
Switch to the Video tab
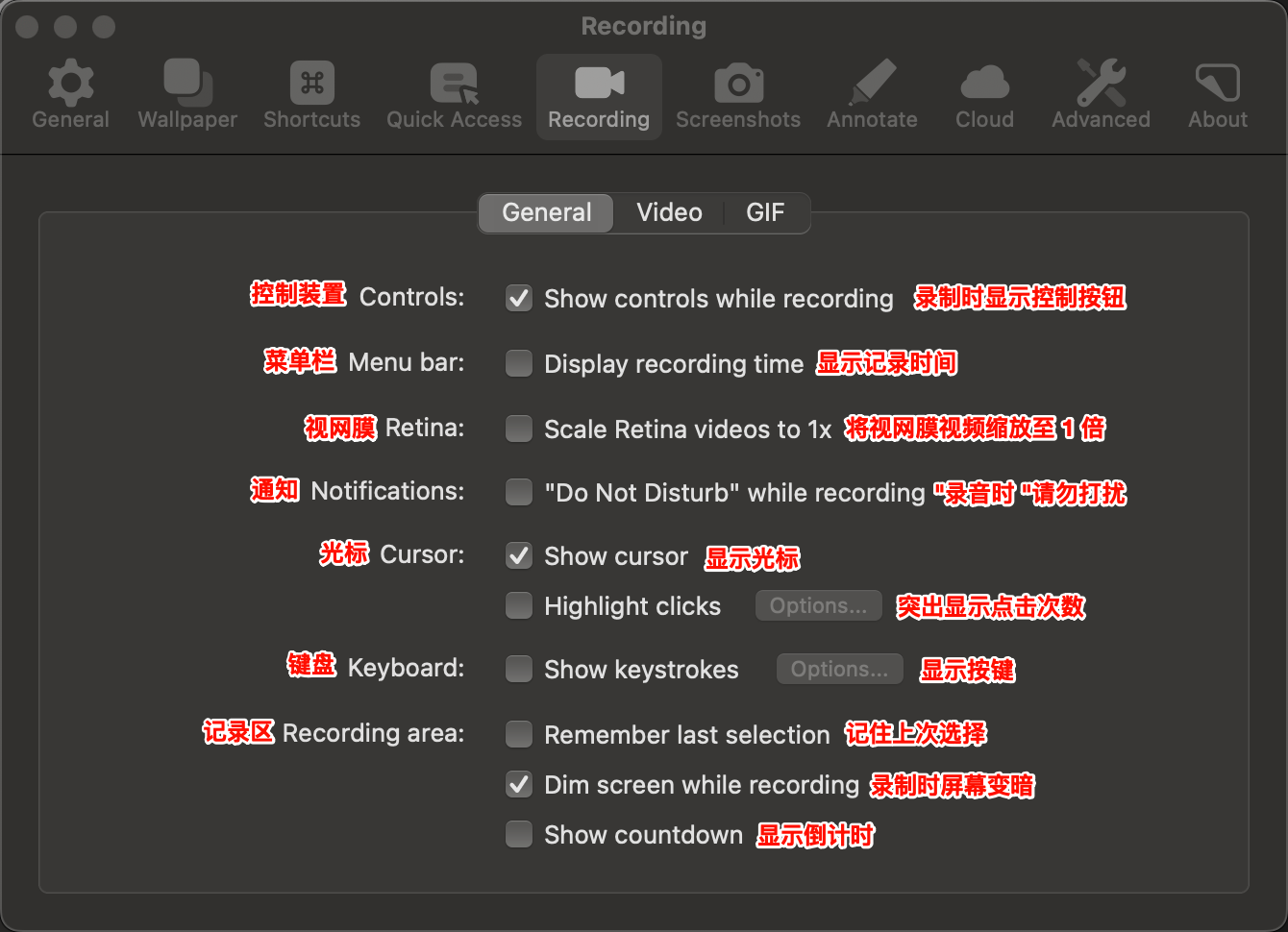coord(669,212)
